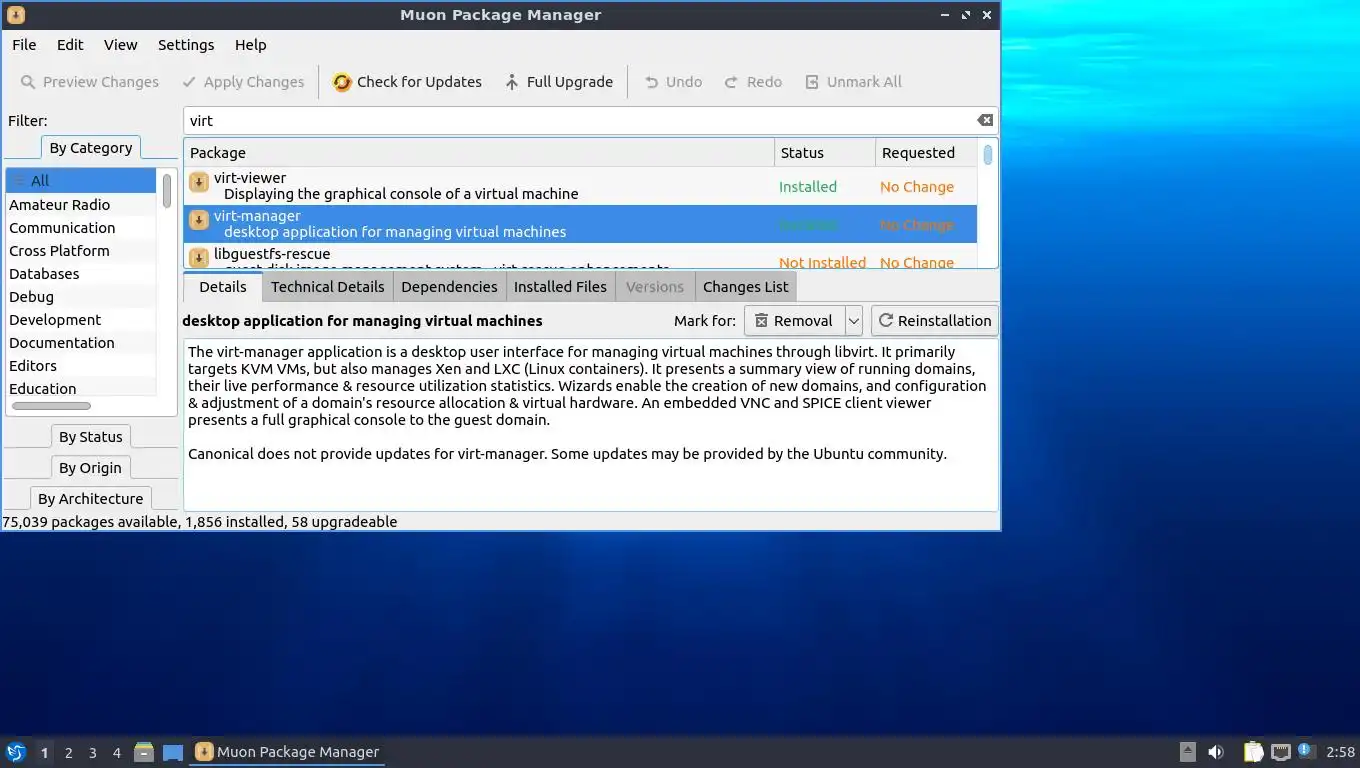Screen dimensions: 1360x768
Task: Select the Development category
Action: click(81, 320)
